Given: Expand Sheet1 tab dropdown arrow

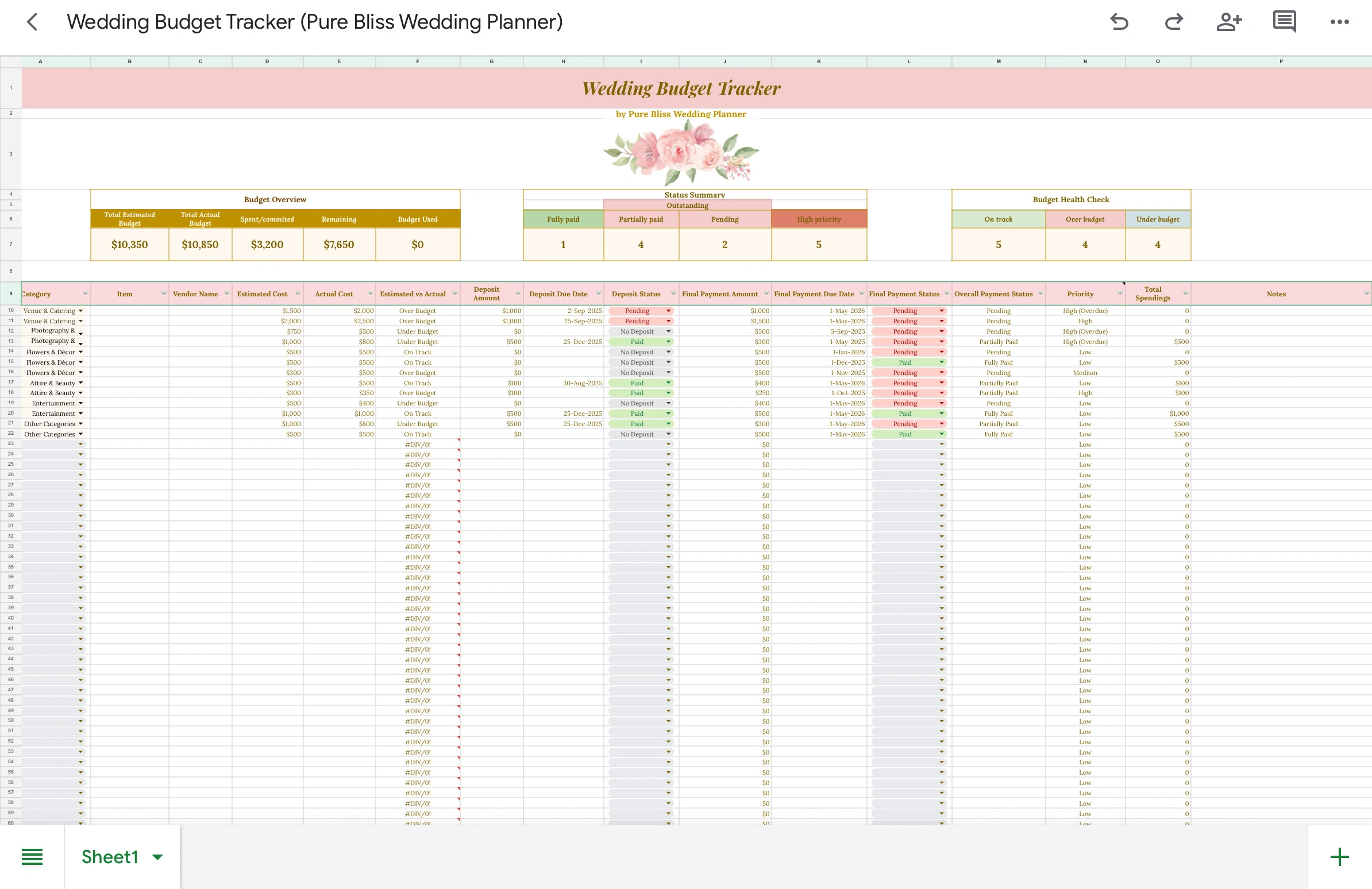Looking at the screenshot, I should click(x=157, y=857).
